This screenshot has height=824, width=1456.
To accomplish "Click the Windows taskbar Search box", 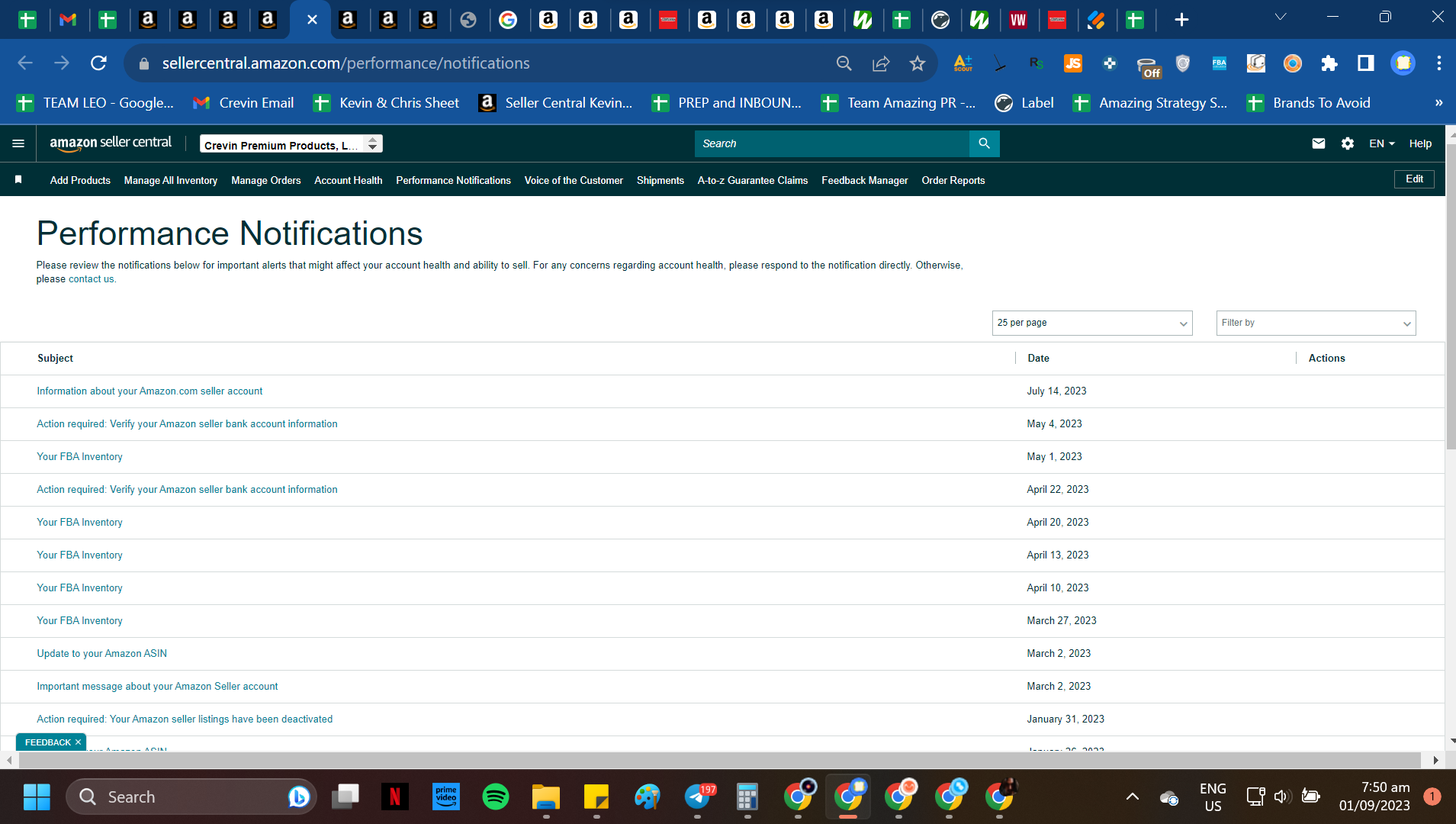I will tap(191, 797).
